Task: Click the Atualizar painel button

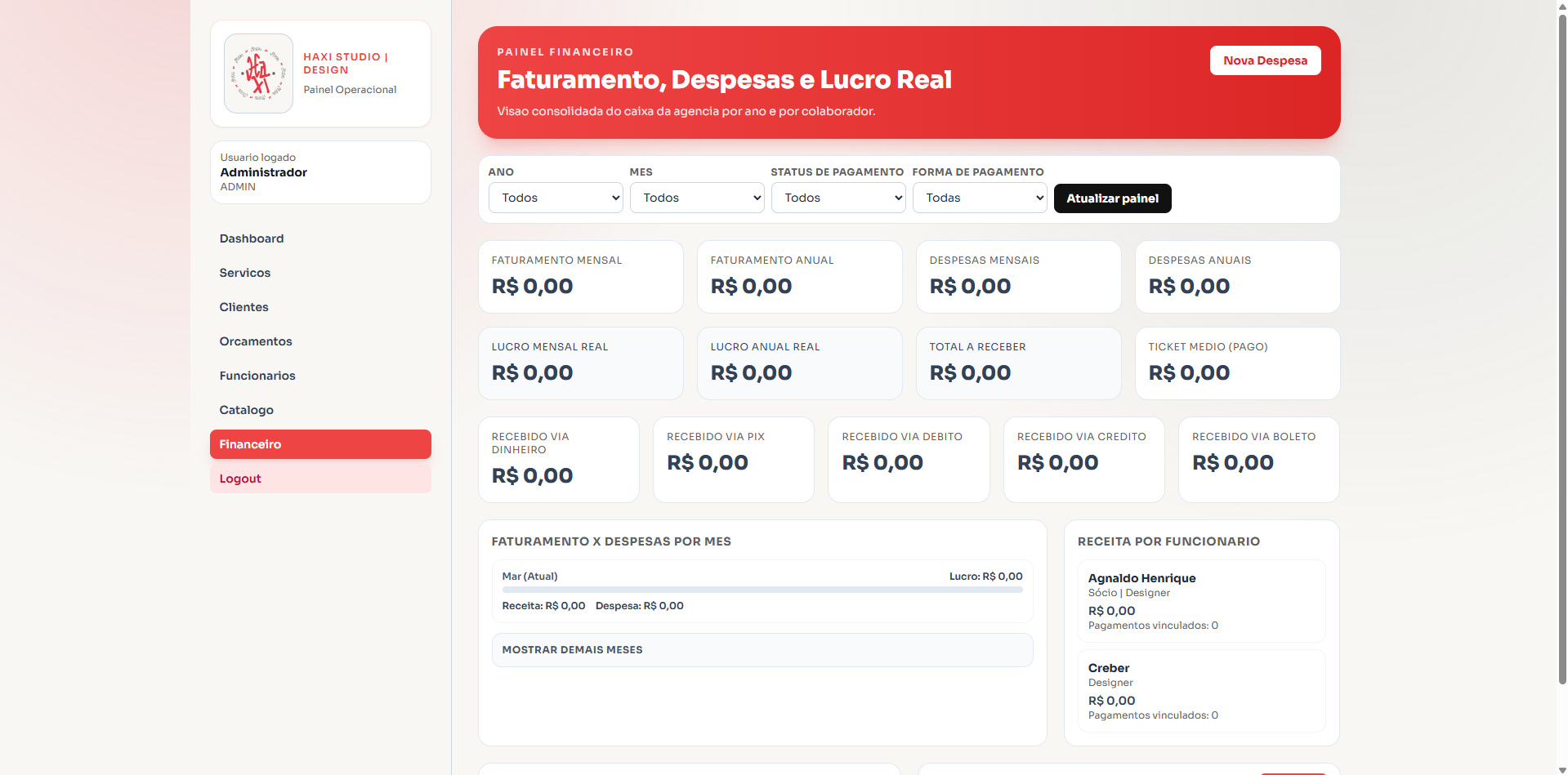Action: pos(1112,198)
